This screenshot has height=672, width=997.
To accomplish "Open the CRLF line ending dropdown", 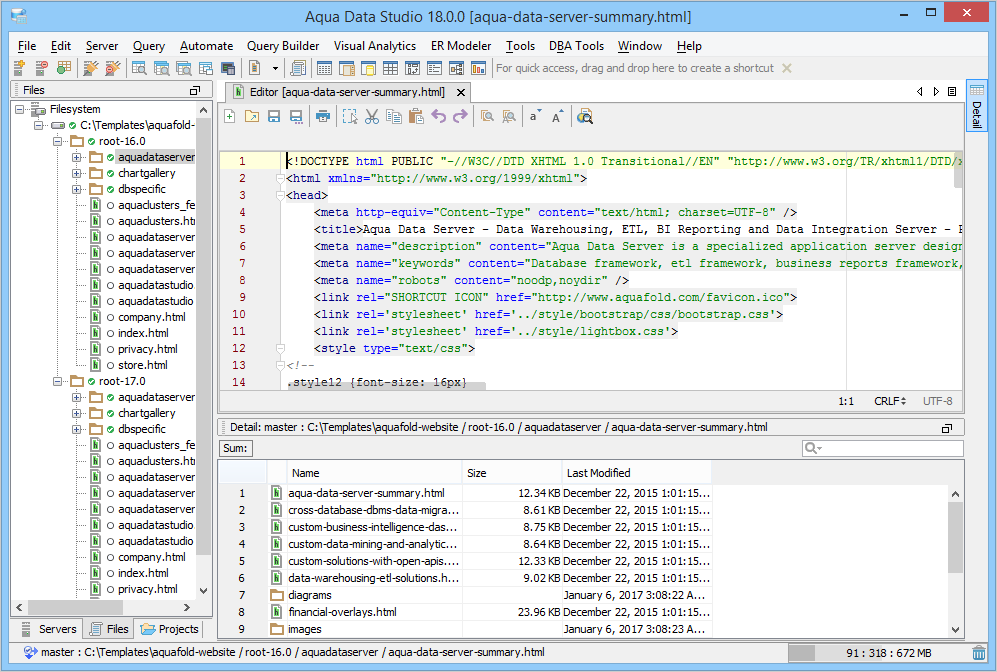I will tap(890, 401).
